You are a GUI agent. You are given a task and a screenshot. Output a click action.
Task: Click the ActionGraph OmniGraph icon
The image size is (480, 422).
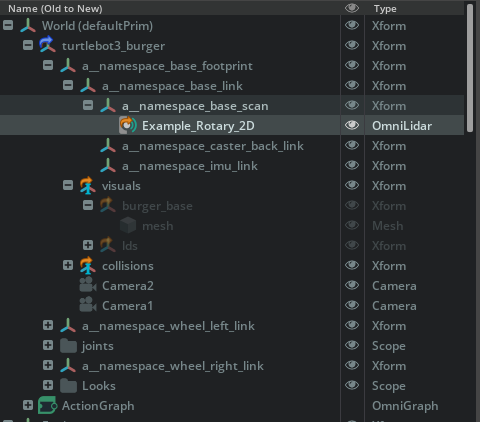pyautogui.click(x=47, y=405)
